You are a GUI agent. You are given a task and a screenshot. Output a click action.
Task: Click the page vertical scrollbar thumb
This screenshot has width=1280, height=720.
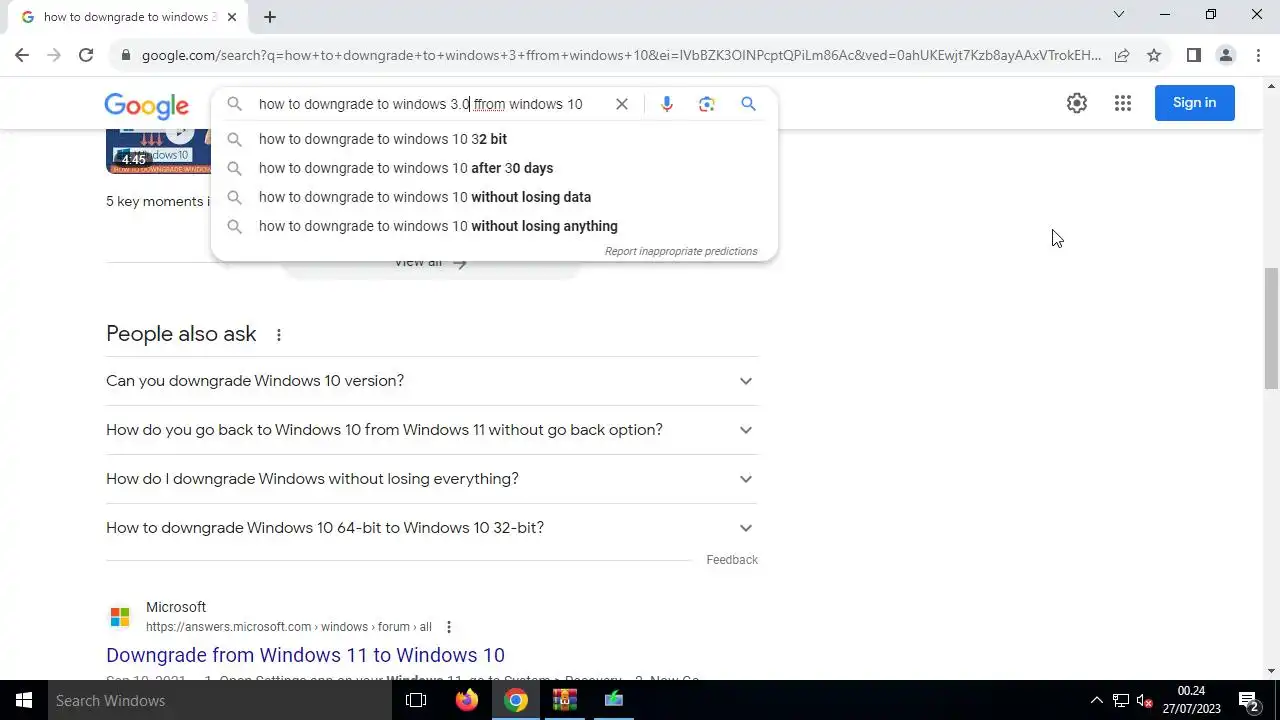pos(1271,328)
